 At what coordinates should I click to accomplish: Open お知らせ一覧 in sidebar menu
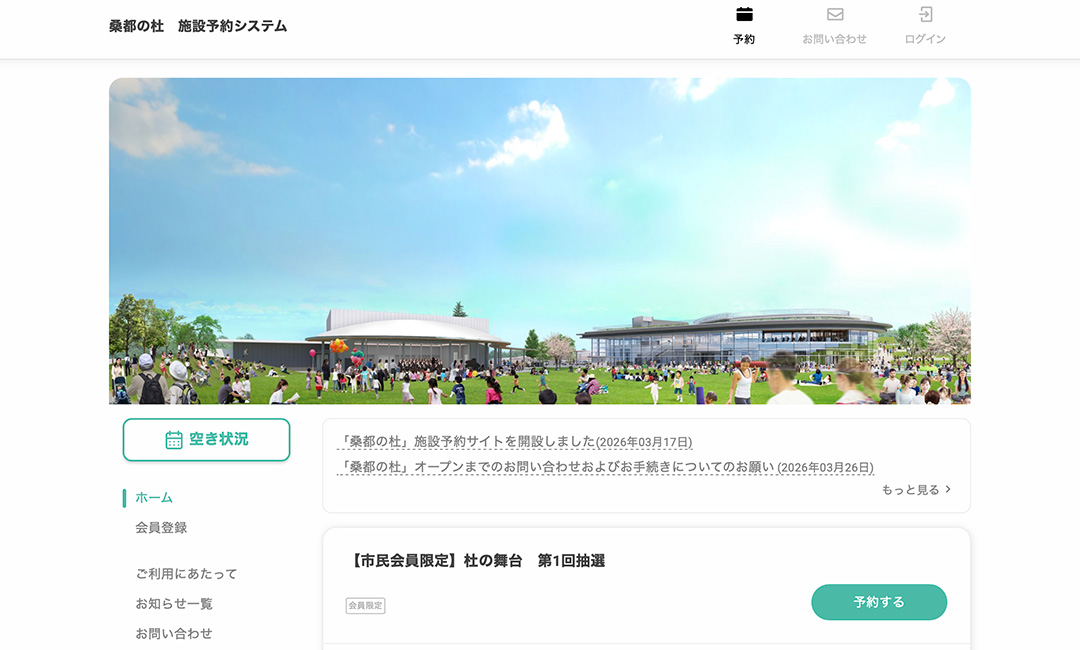[174, 603]
